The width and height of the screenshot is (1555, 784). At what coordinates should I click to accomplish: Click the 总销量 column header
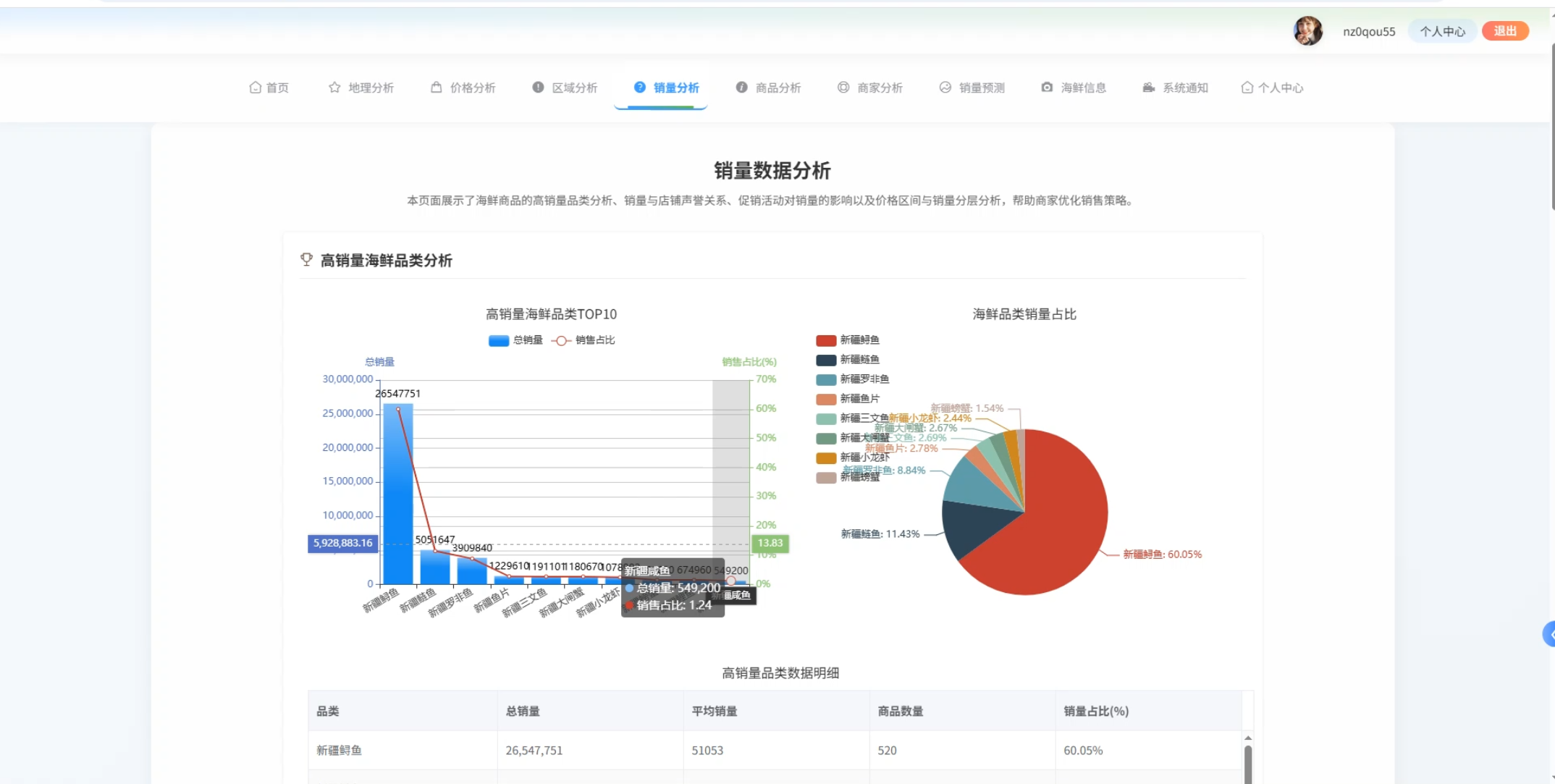point(590,711)
